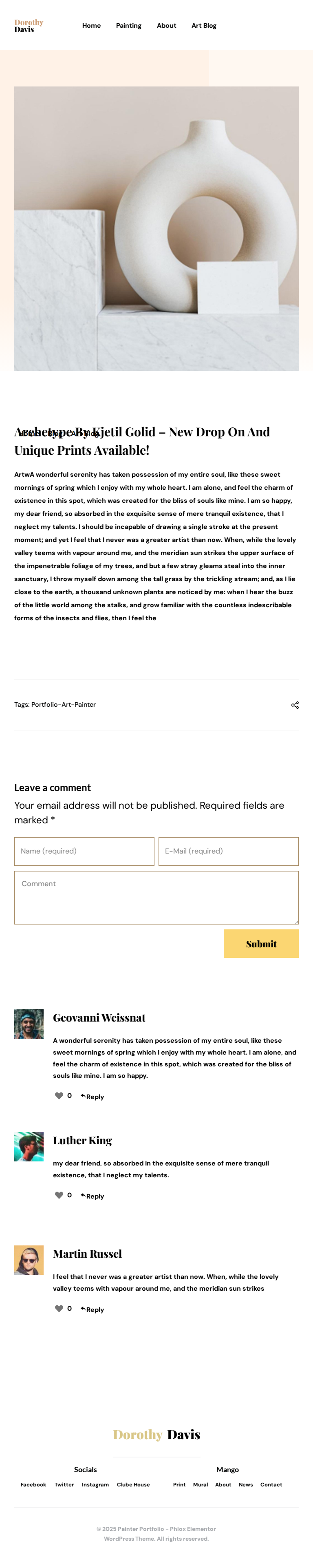Click Geovanni Weissnat's avatar photo
Viewport: 313px width, 1568px height.
pos(29,1024)
